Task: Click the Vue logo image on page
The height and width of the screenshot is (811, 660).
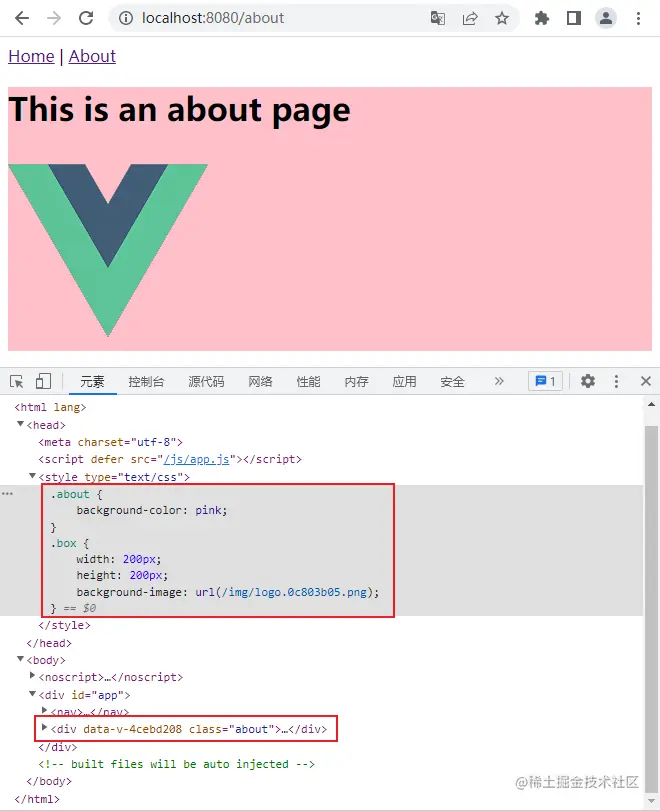Action: [108, 250]
